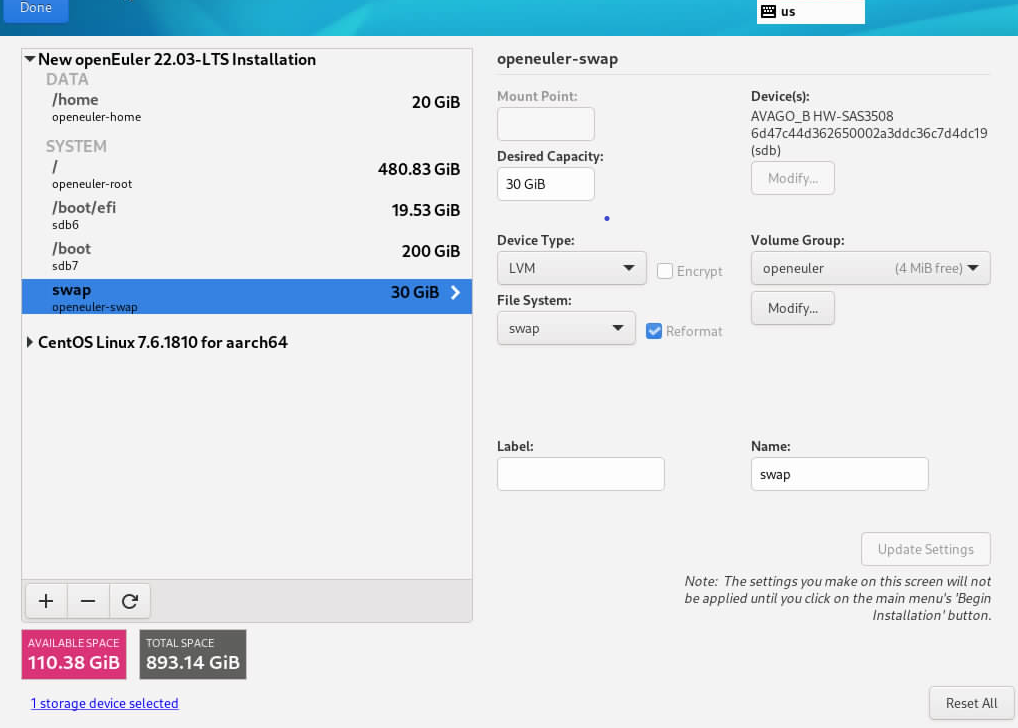
Task: Click the minus icon to remove mount point
Action: click(x=88, y=601)
